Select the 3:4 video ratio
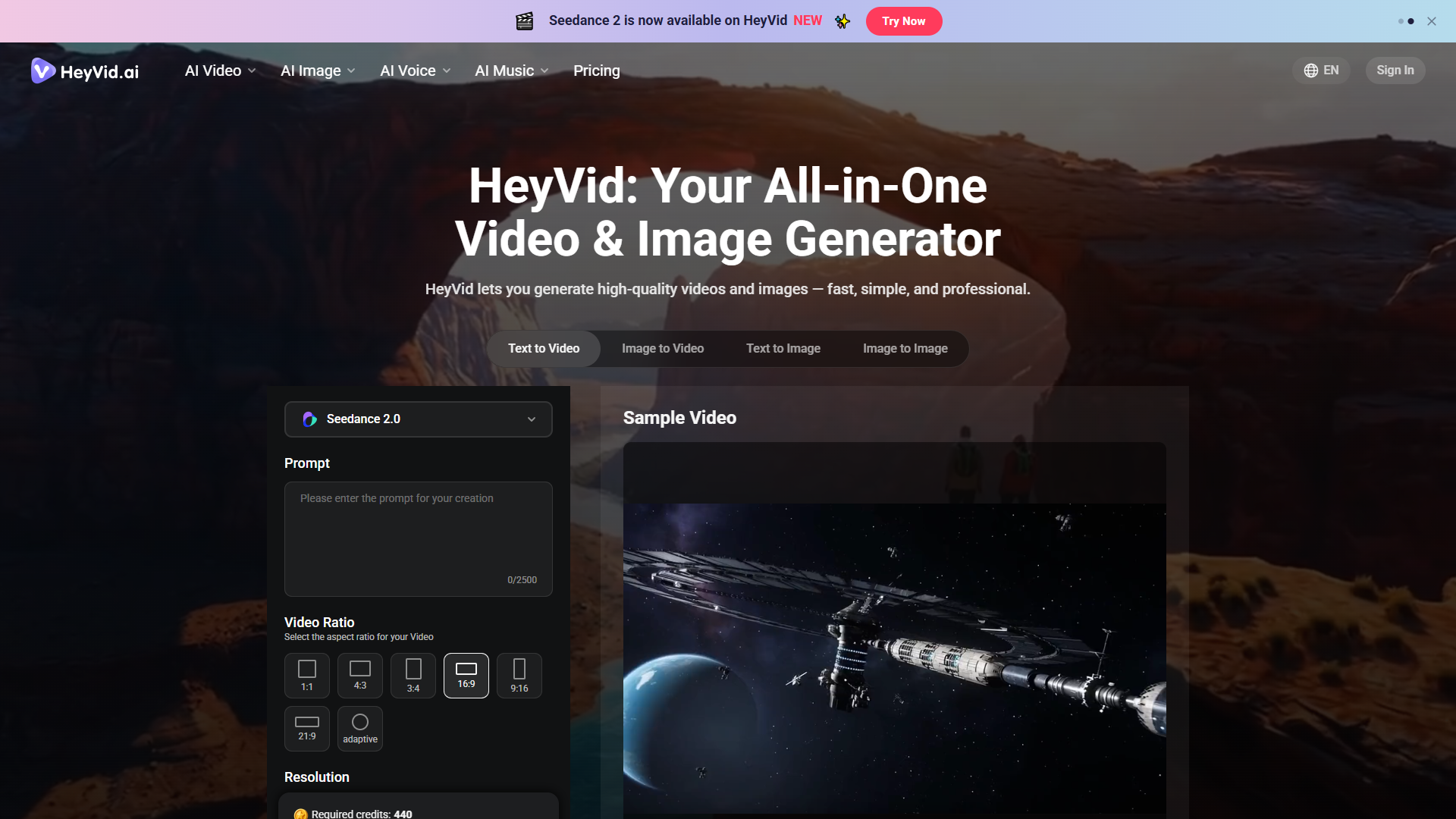The height and width of the screenshot is (819, 1456). (x=413, y=676)
